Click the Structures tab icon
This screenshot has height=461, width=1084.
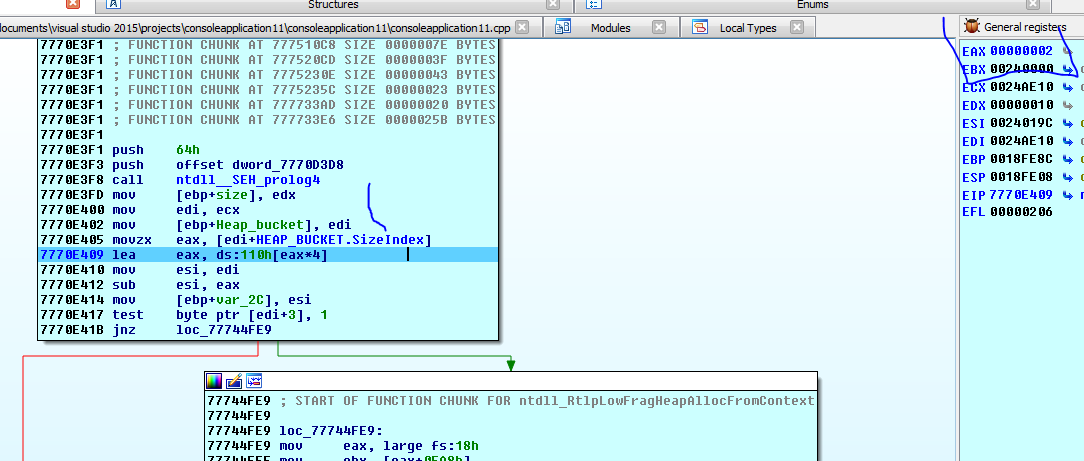[114, 5]
